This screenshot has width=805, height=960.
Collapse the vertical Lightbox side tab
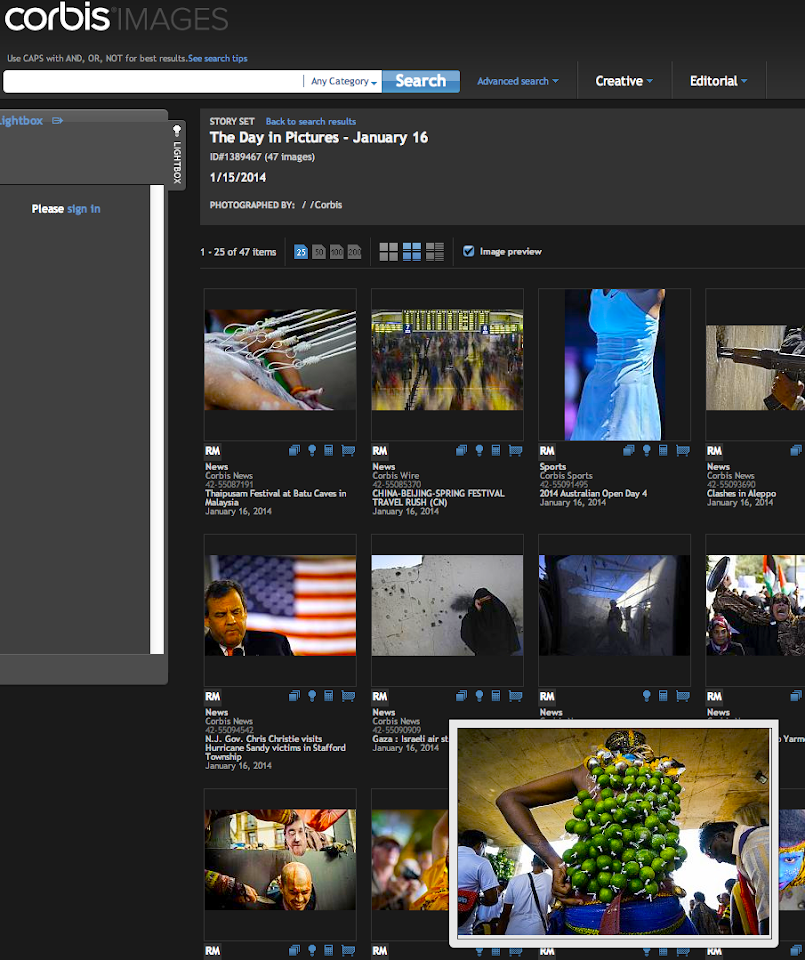(x=177, y=154)
